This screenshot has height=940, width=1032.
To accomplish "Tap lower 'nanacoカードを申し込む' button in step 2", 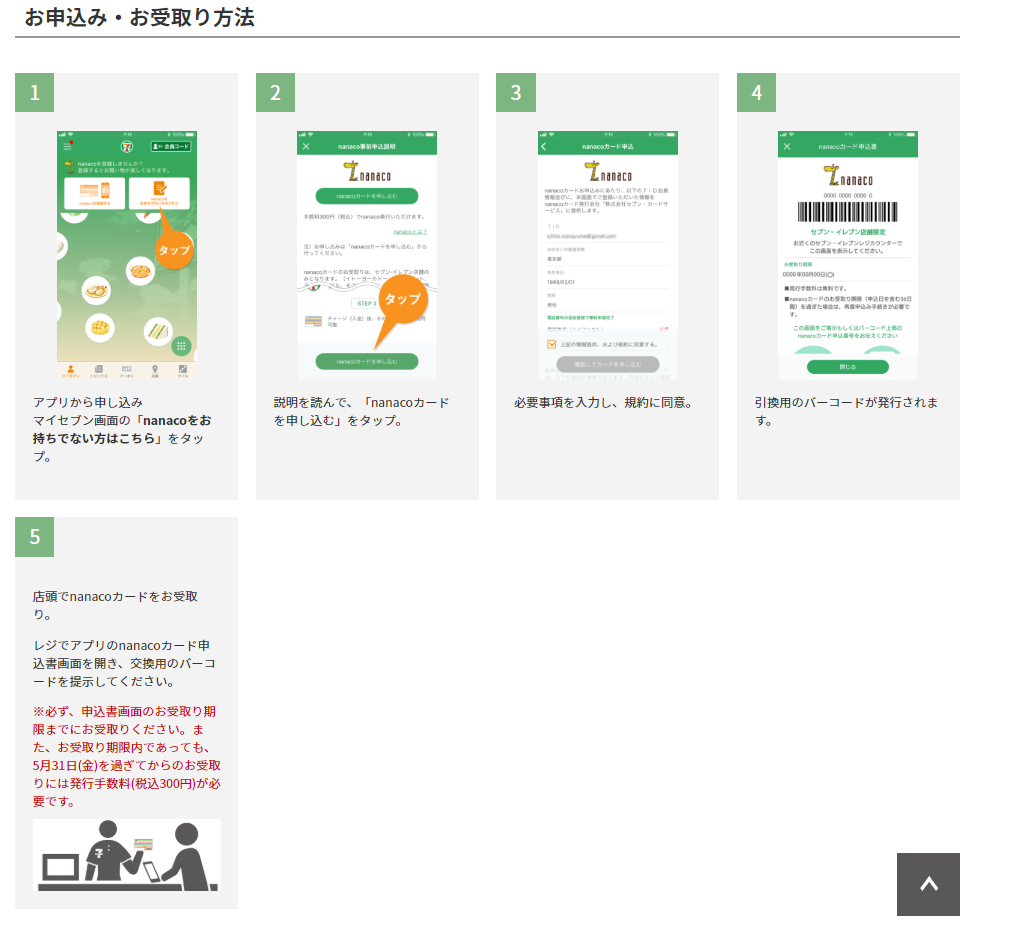I will [x=367, y=361].
